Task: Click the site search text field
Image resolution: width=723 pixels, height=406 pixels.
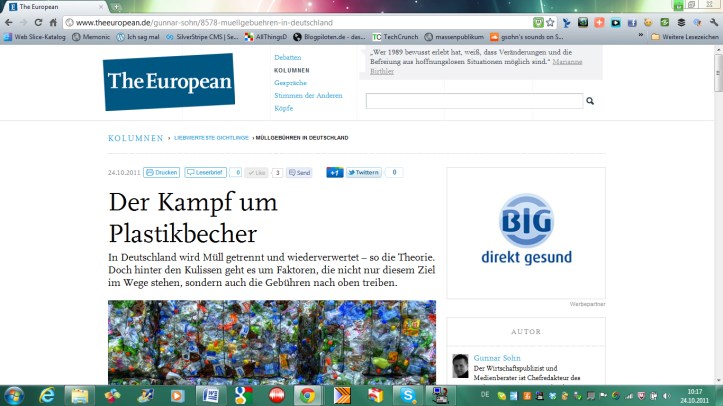Action: click(474, 101)
